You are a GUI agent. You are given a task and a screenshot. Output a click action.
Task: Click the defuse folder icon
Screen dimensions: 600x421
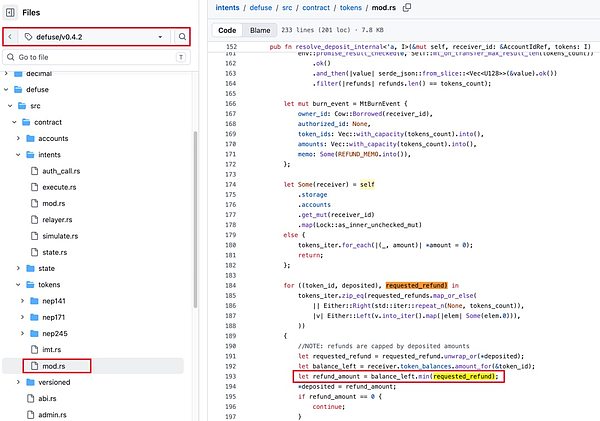pos(18,90)
